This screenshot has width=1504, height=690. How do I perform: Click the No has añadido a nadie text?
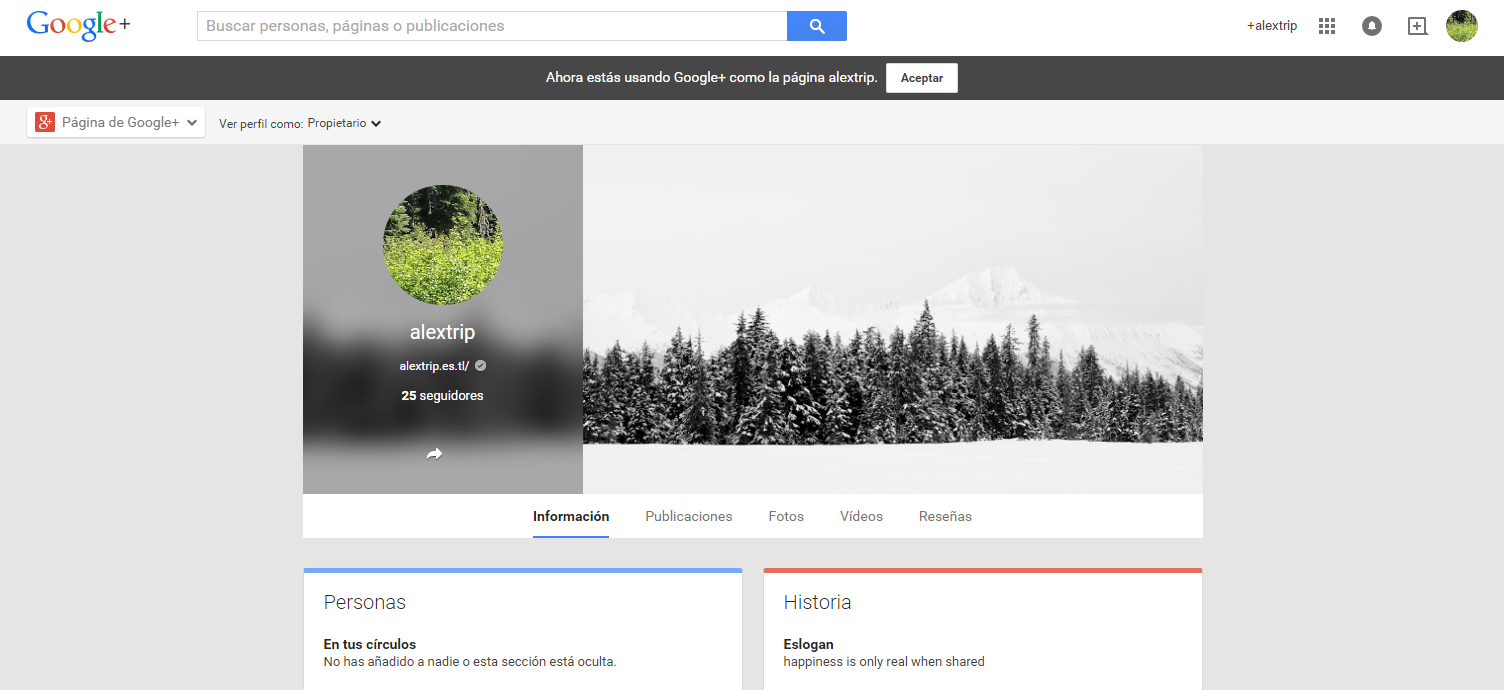pos(470,662)
